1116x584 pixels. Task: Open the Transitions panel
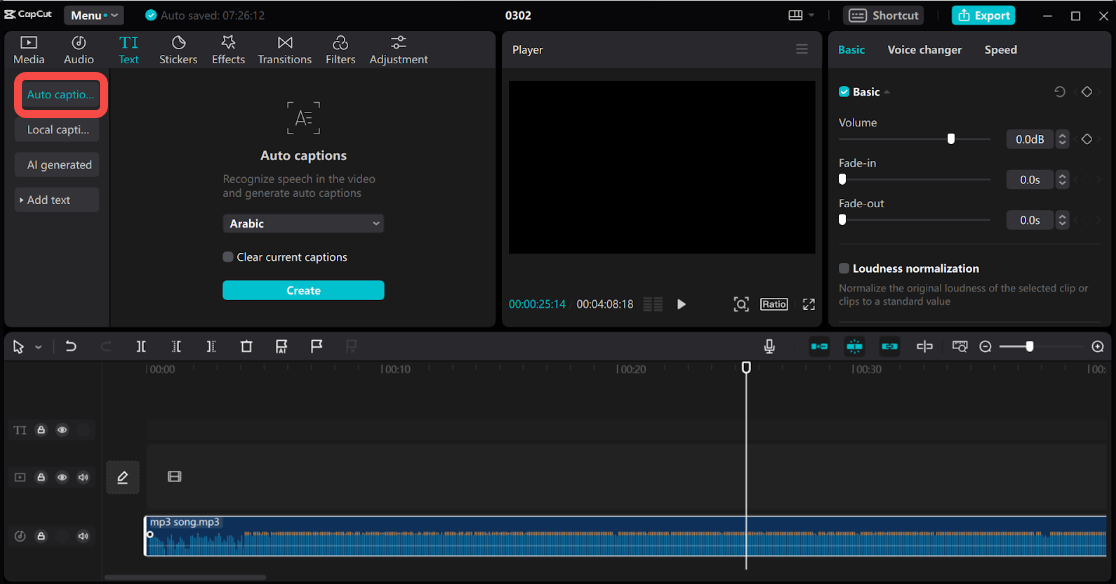[x=285, y=50]
